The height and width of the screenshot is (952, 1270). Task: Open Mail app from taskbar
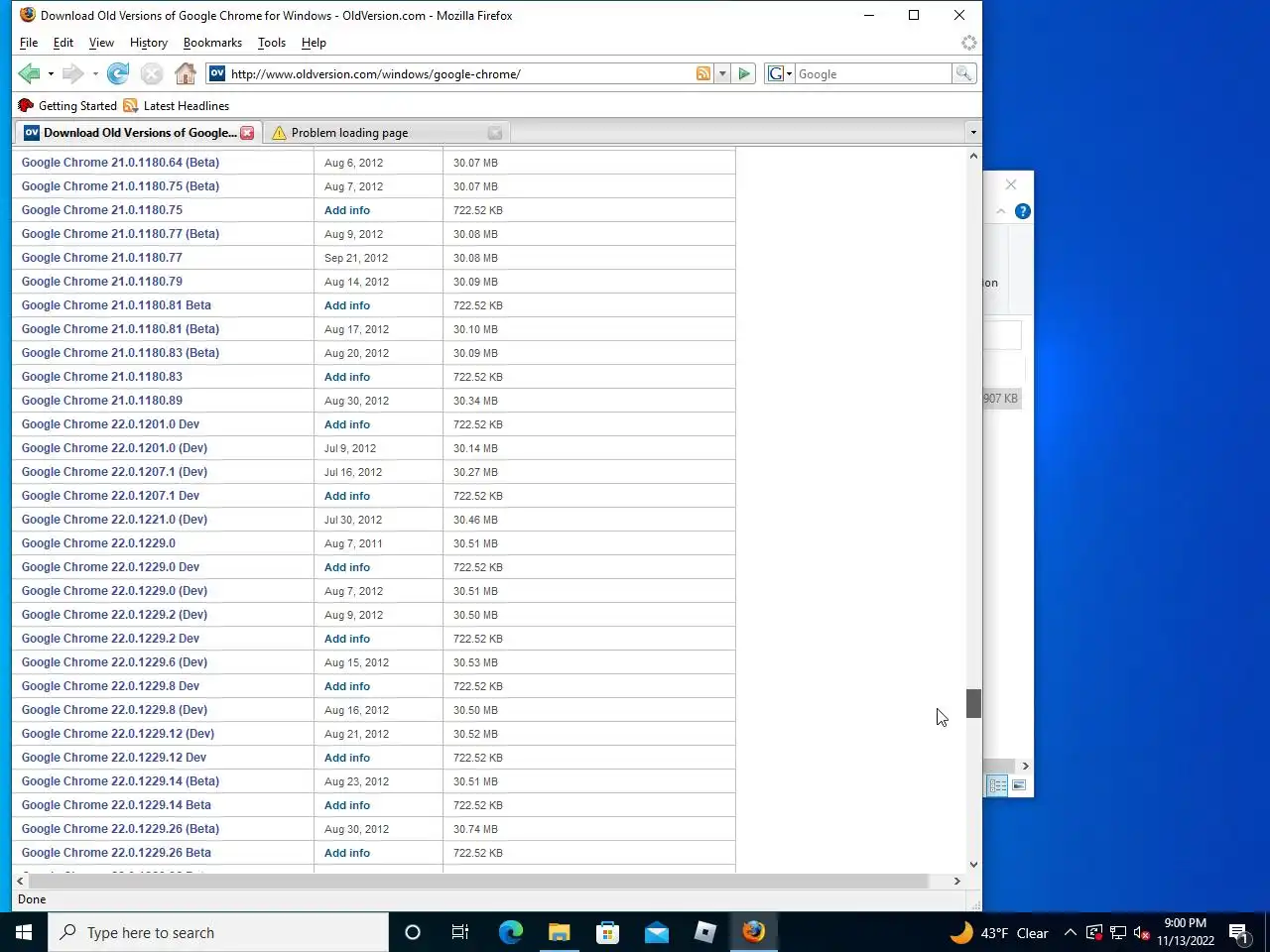point(656,932)
